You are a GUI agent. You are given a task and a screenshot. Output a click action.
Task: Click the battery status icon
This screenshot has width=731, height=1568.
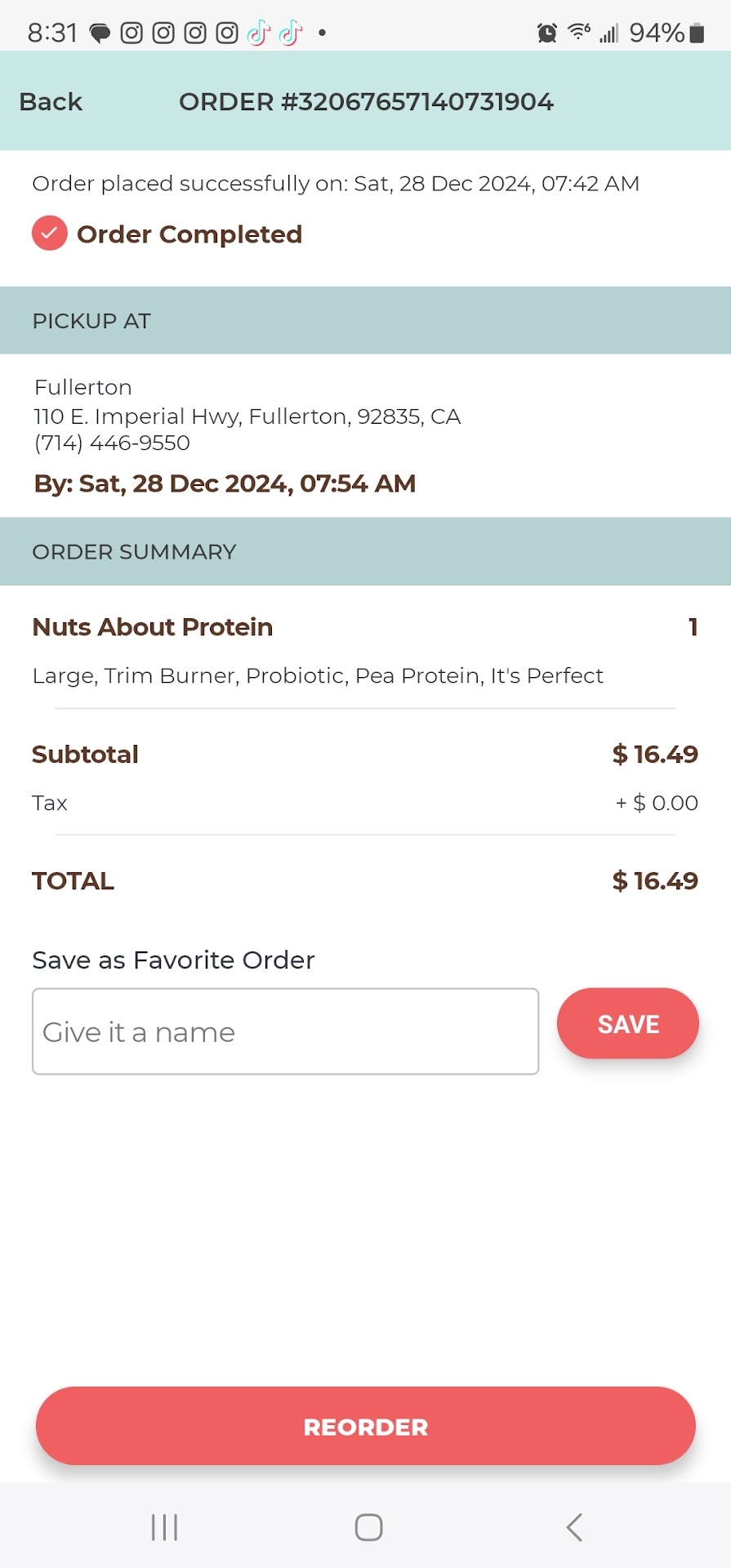pyautogui.click(x=697, y=33)
